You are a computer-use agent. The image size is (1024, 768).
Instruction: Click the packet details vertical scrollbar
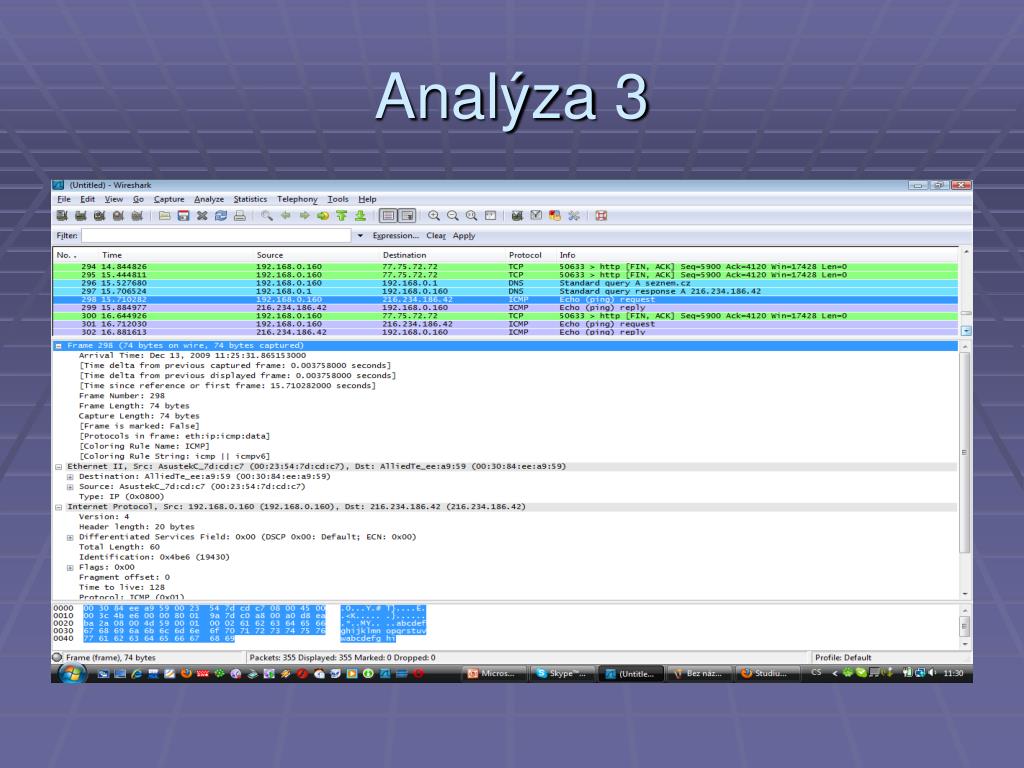(965, 453)
